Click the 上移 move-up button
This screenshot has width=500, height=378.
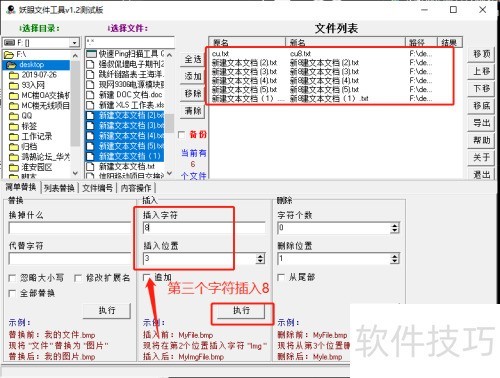click(x=482, y=71)
